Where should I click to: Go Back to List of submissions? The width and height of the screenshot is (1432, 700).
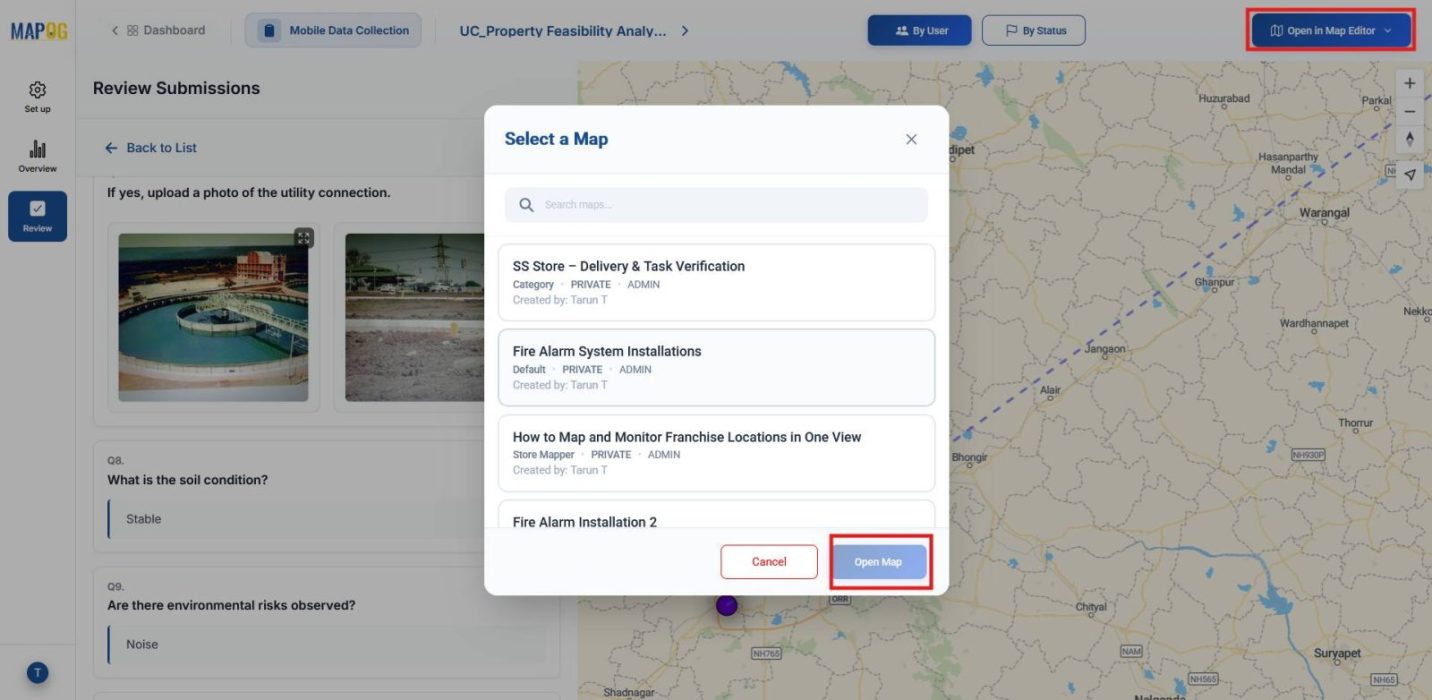(x=150, y=147)
